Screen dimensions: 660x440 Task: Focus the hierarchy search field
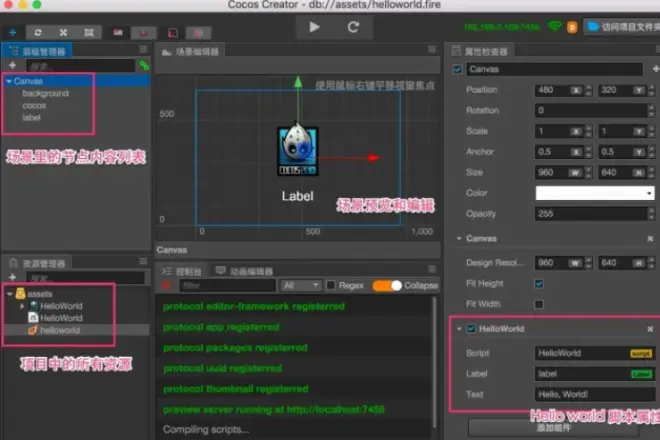pyautogui.click(x=80, y=66)
